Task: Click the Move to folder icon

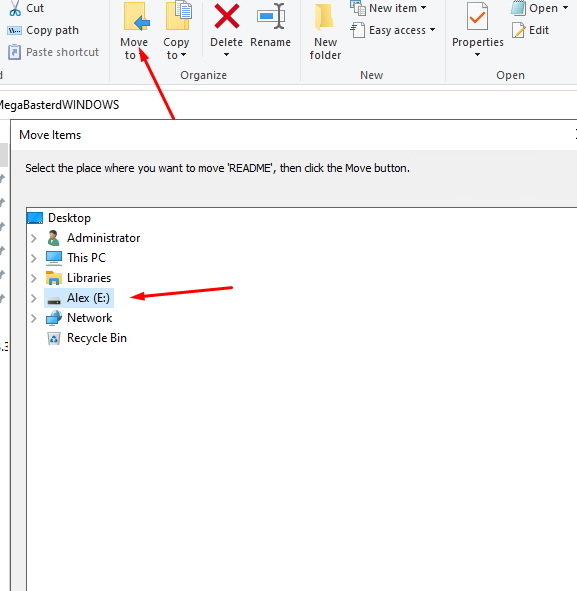Action: 136,17
